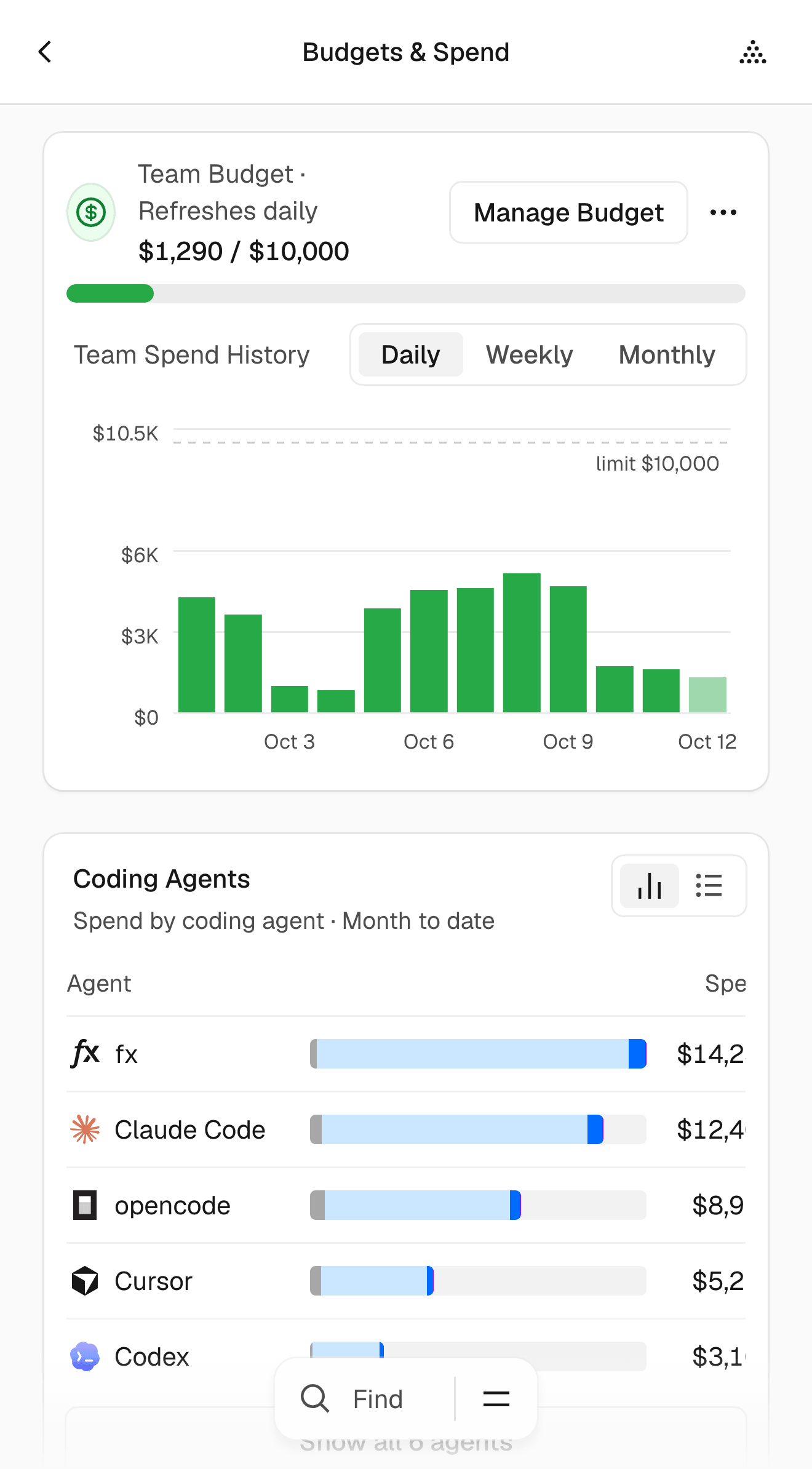Open the three-dot menu beside Manage Budget

coord(723,212)
